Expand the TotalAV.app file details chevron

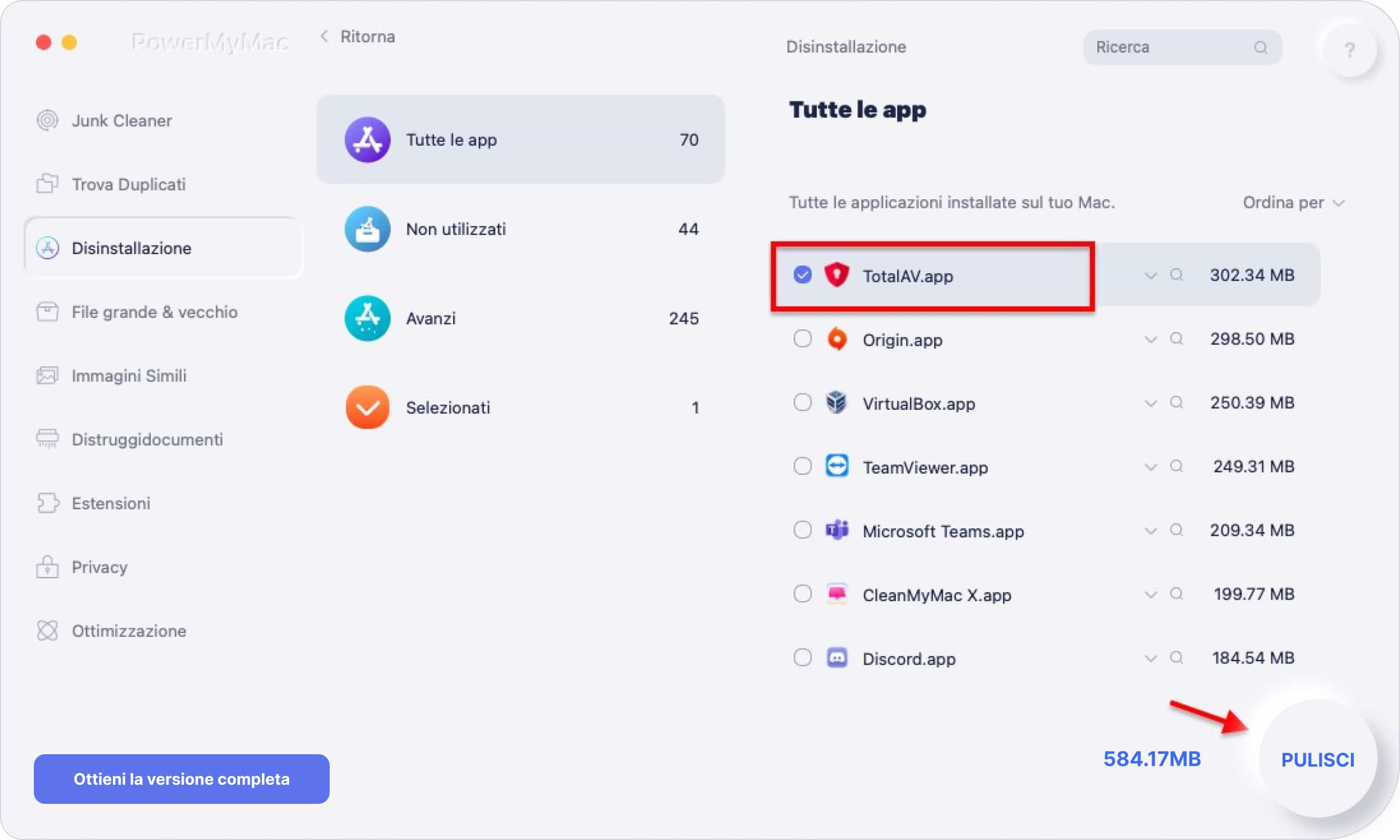click(1150, 275)
